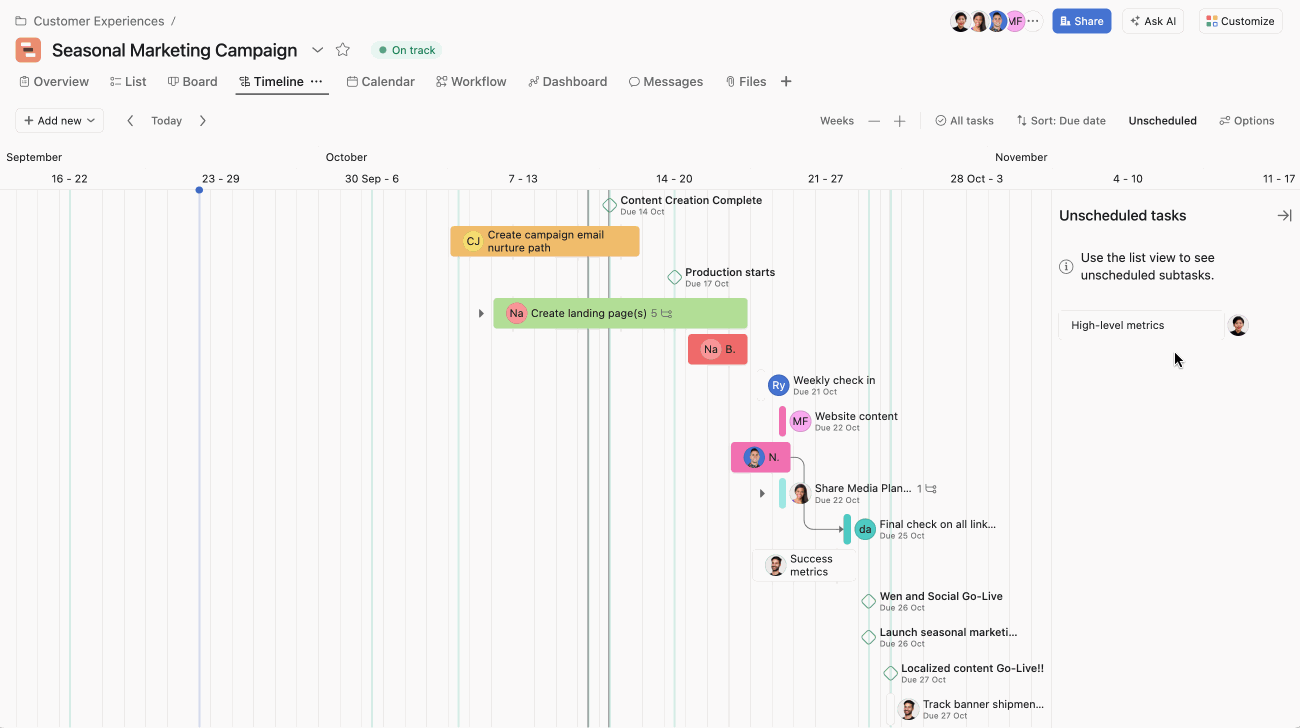
Task: Switch to the Board view tab
Action: pyautogui.click(x=192, y=81)
